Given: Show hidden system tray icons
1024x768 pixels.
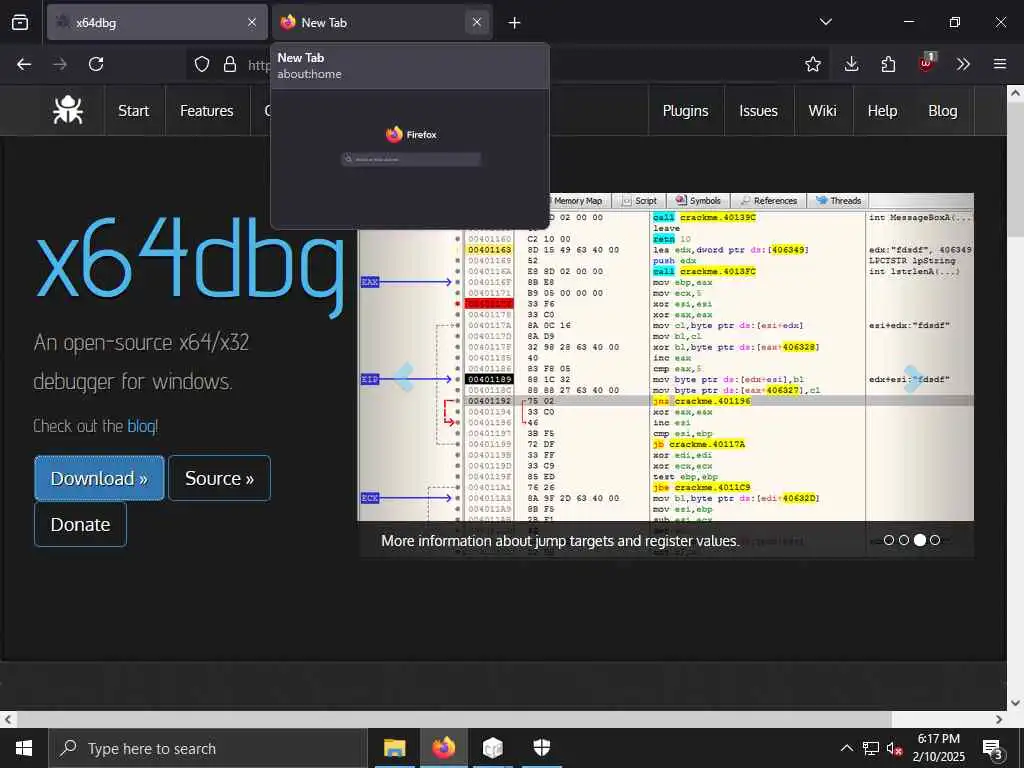Looking at the screenshot, I should [x=846, y=748].
